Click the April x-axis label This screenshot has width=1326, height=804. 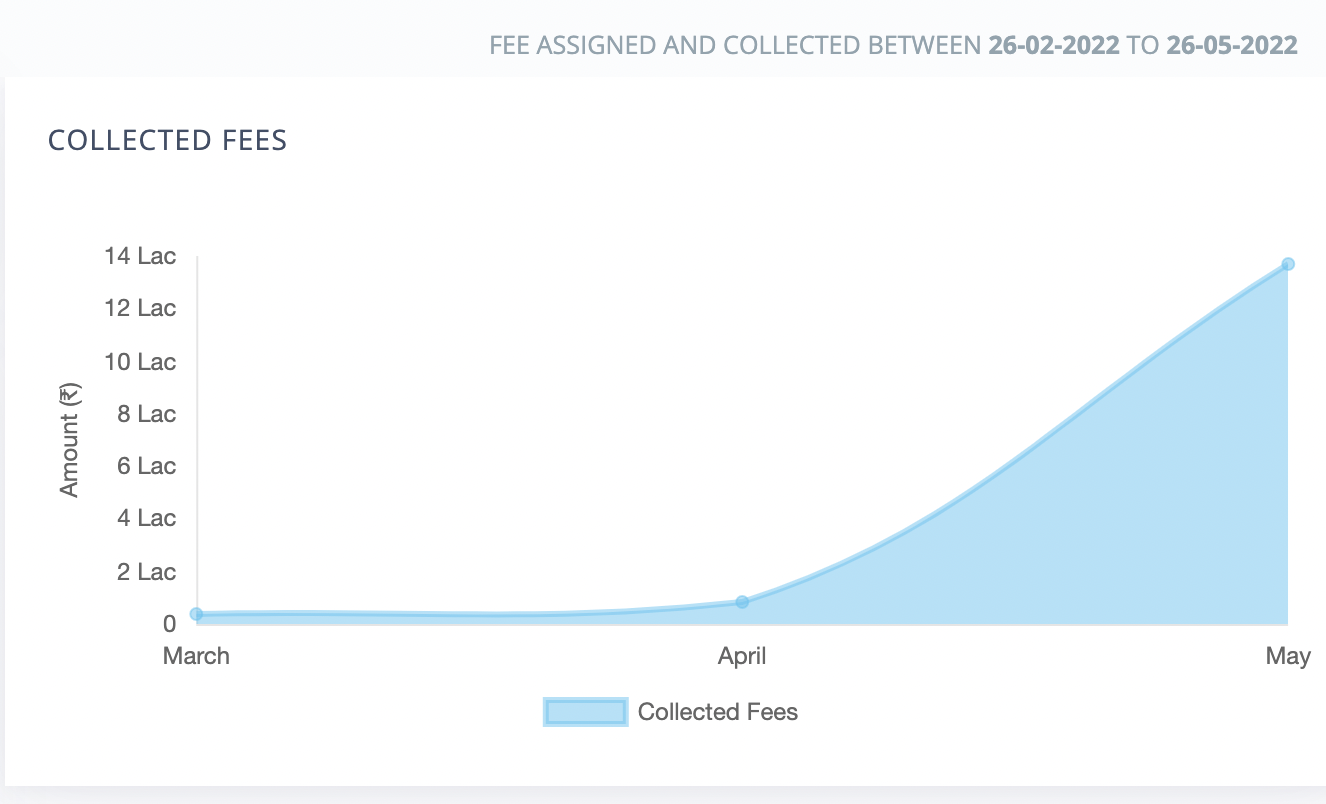point(742,656)
